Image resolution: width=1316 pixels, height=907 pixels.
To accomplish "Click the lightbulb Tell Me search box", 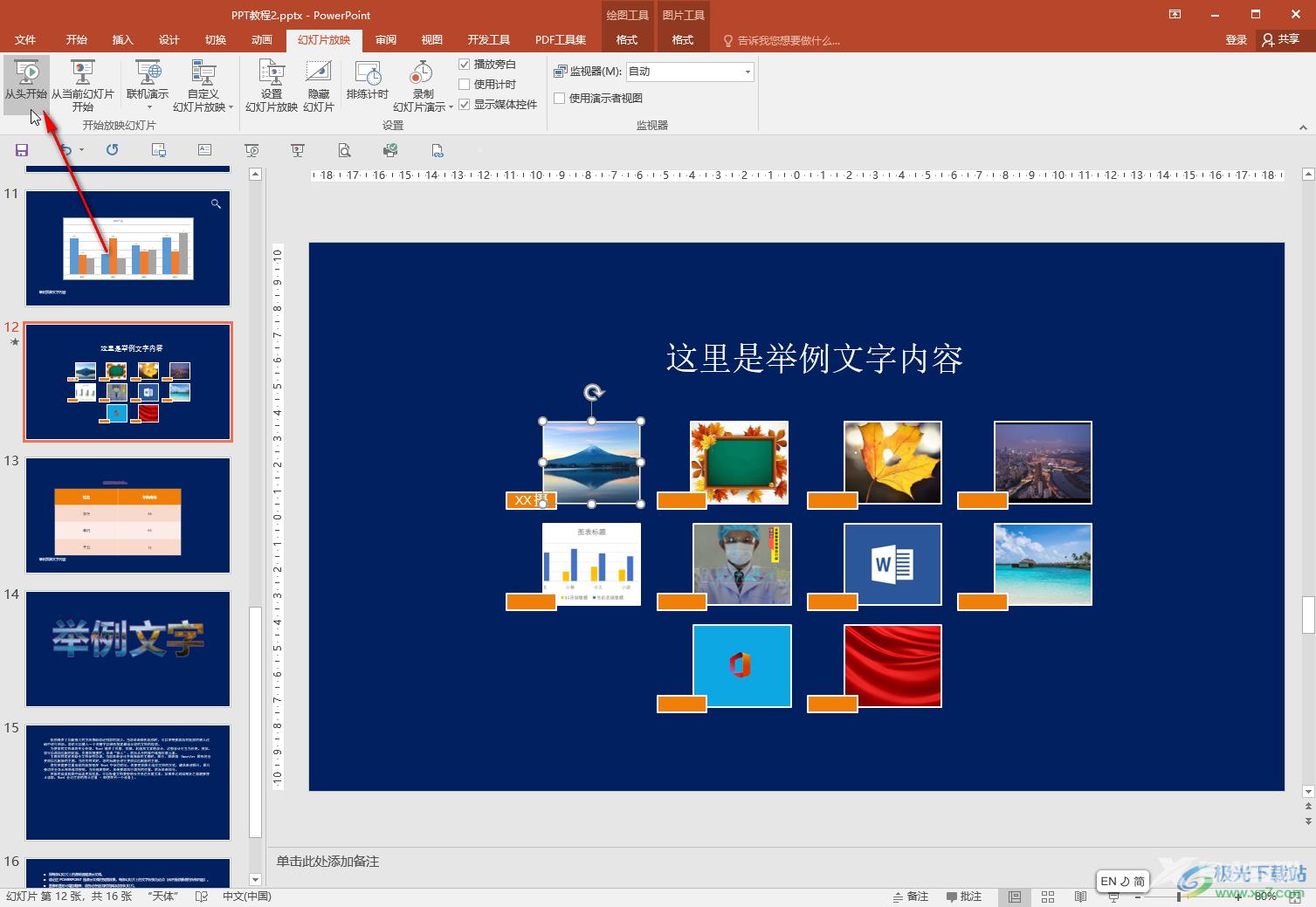I will 782,40.
